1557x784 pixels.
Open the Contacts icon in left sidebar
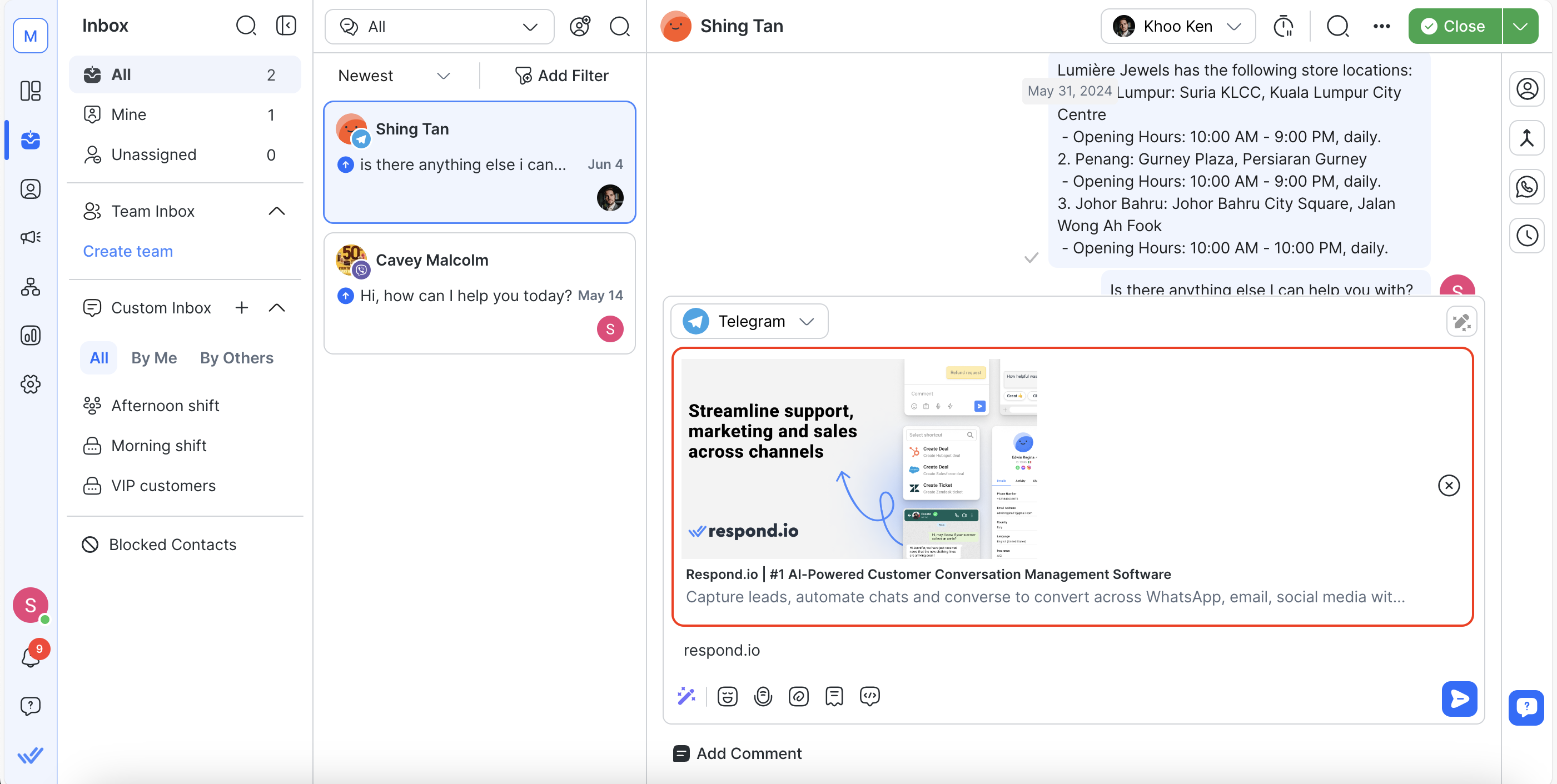click(30, 188)
